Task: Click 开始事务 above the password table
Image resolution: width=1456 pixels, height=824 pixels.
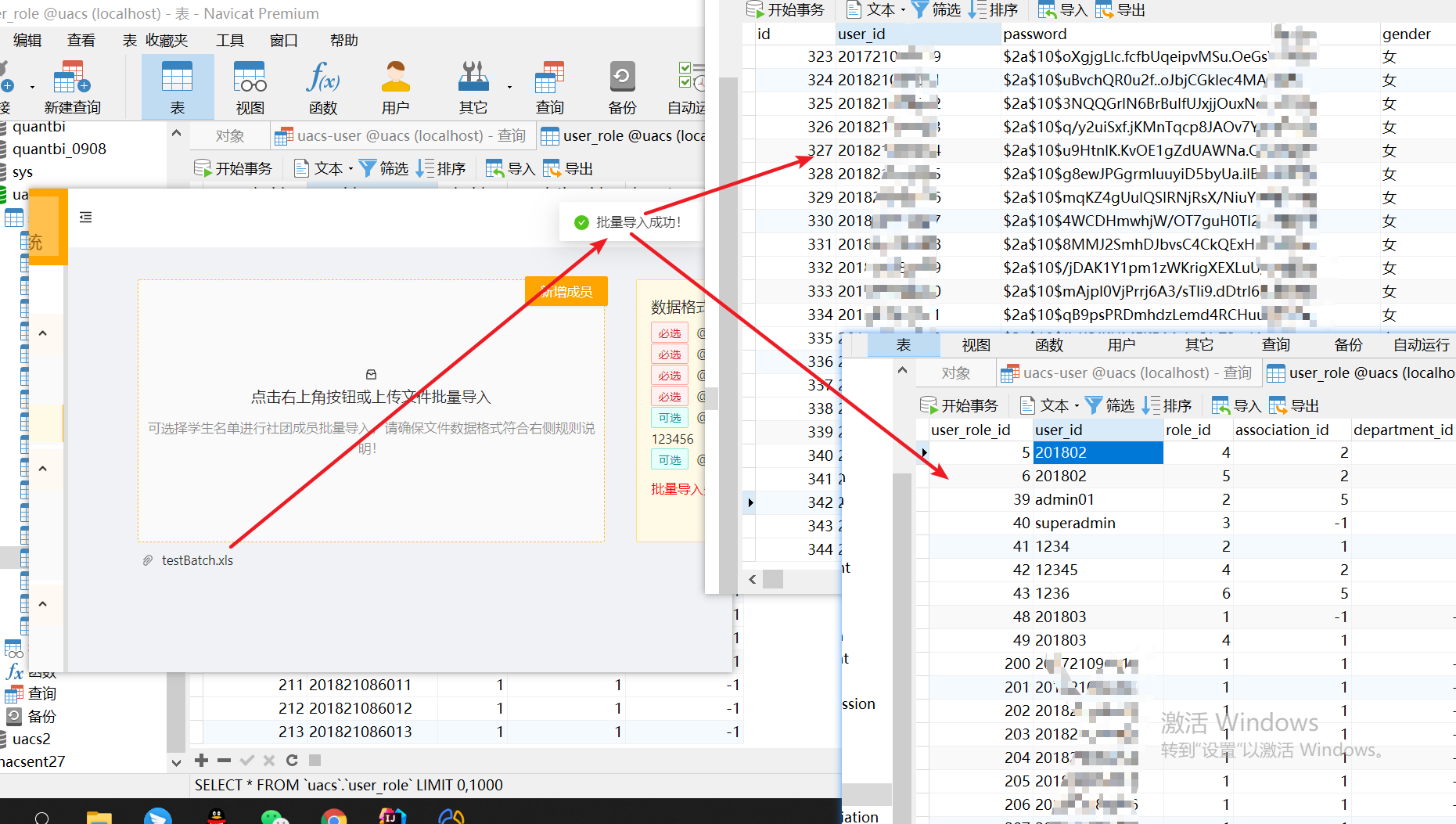Action: click(x=786, y=9)
